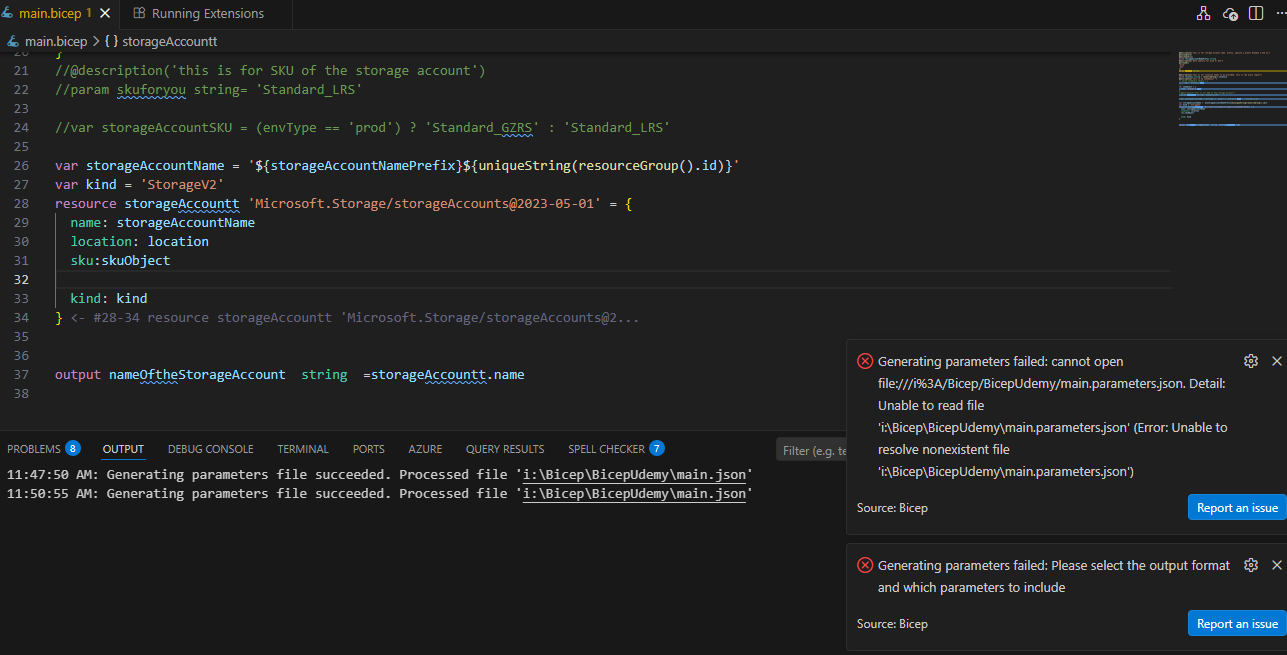
Task: Open the editor More Actions ellipsis
Action: point(1280,14)
